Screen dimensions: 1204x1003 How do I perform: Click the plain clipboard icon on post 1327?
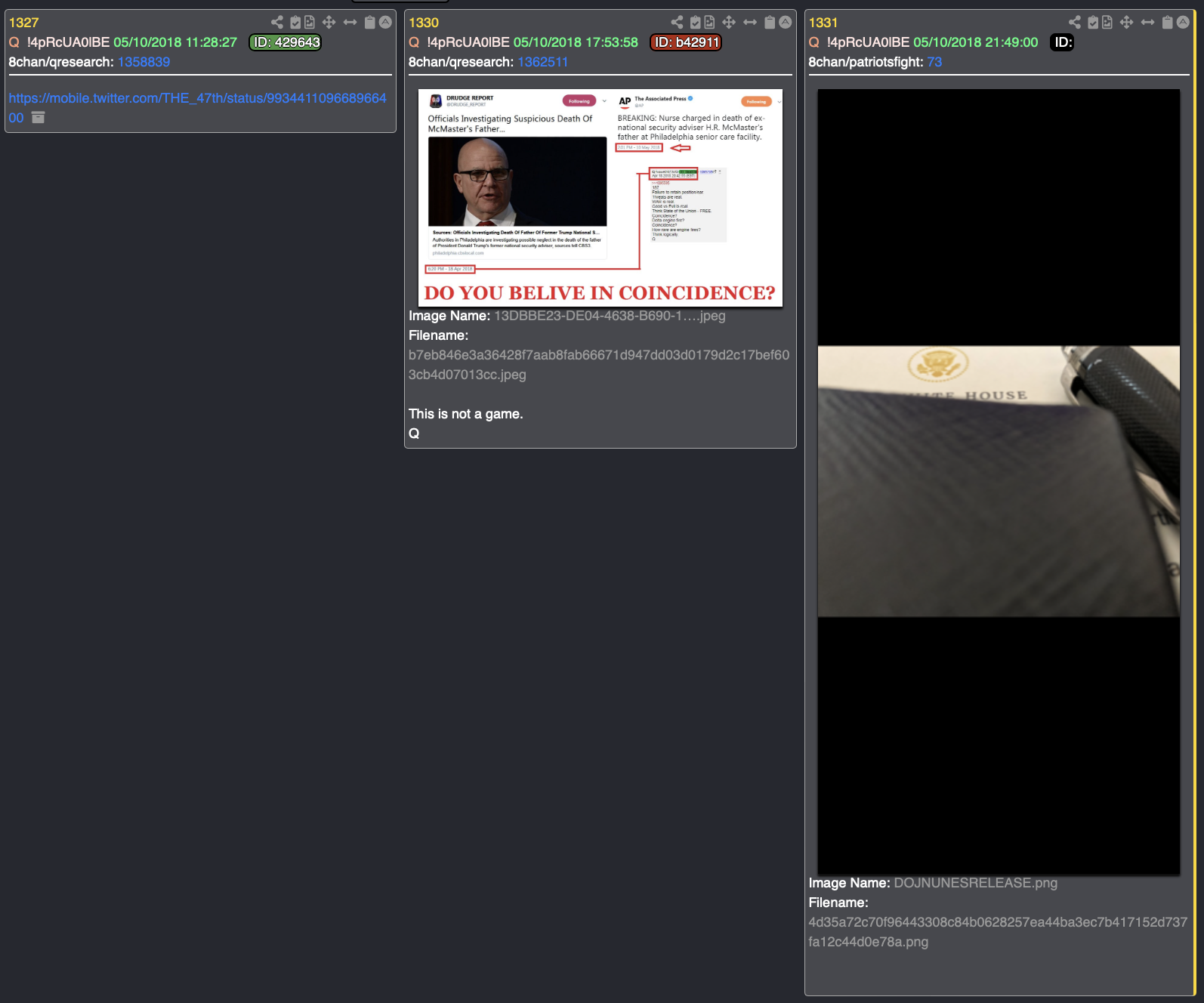(370, 23)
